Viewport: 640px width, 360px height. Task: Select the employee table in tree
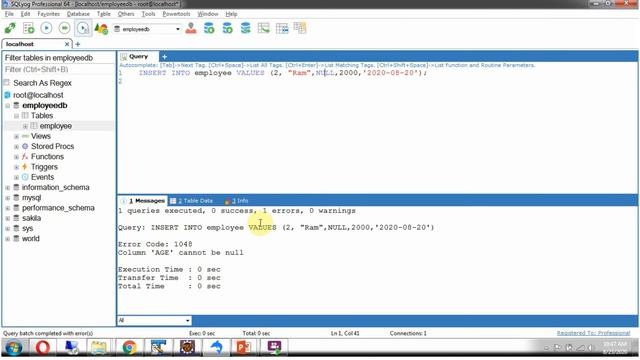(x=56, y=126)
